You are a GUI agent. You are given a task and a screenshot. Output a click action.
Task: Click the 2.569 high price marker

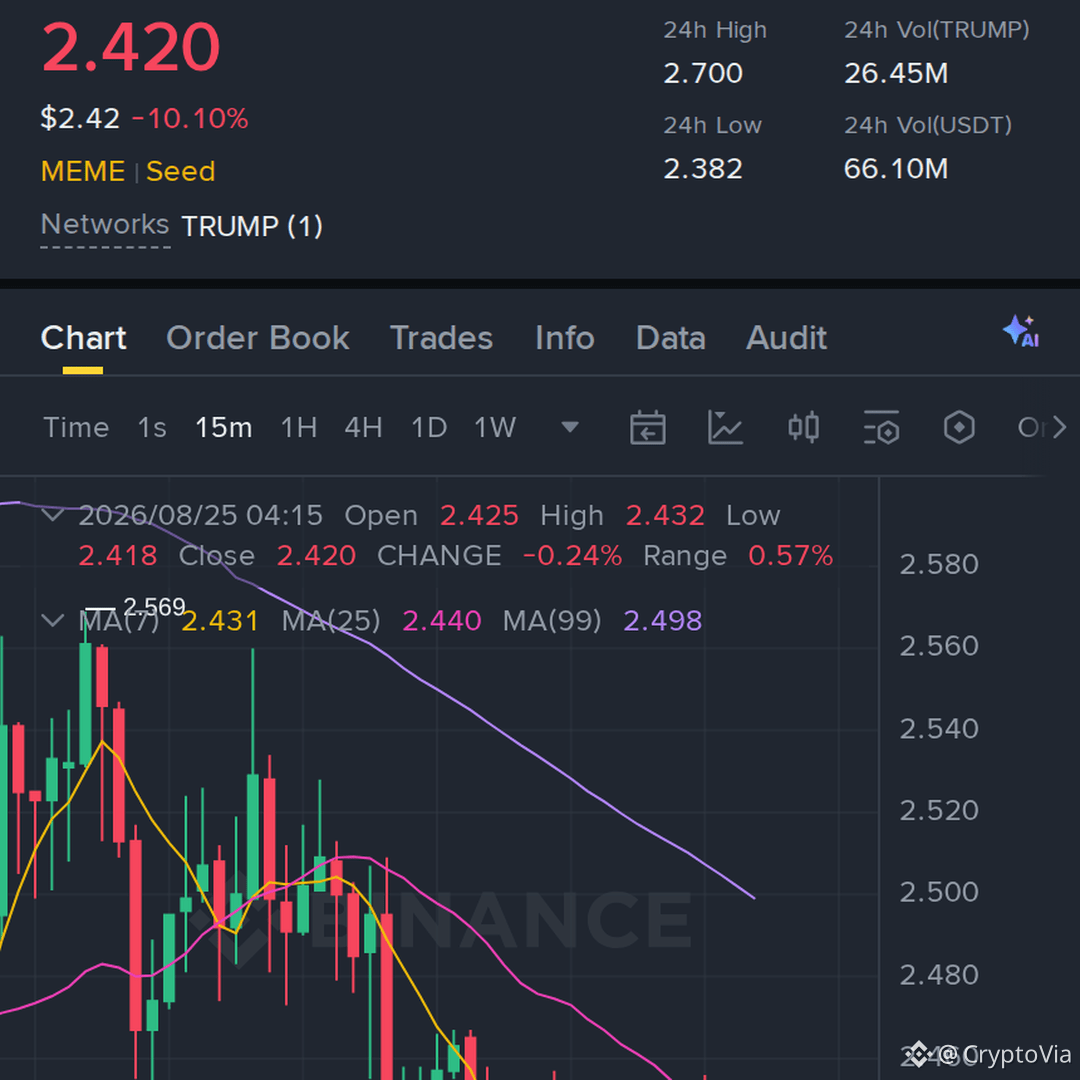click(154, 607)
